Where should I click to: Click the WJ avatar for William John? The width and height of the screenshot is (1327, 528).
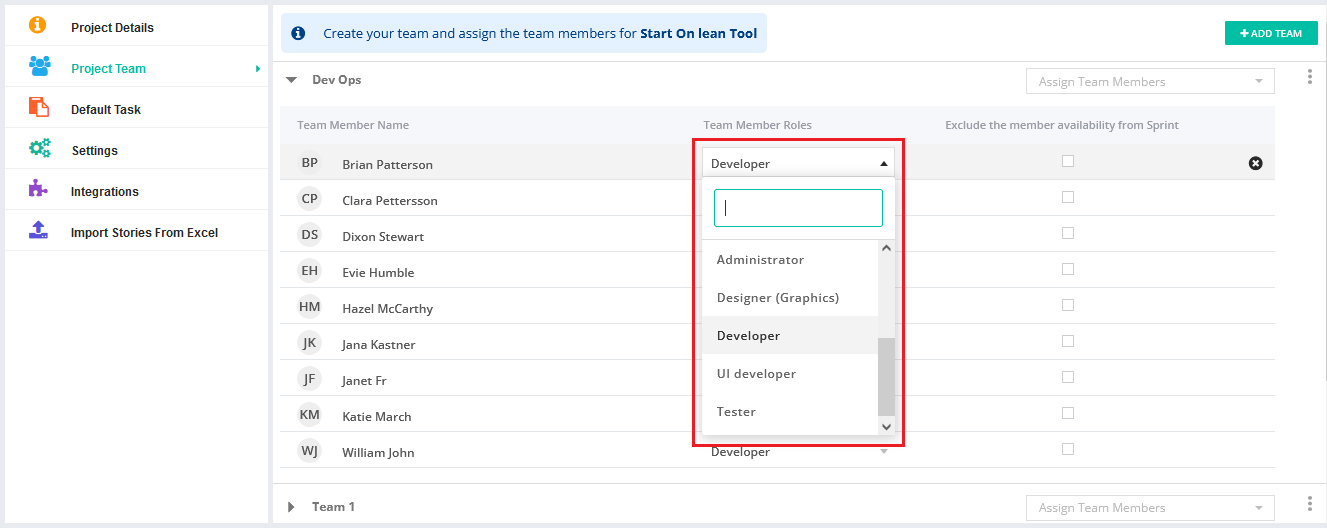click(310, 451)
